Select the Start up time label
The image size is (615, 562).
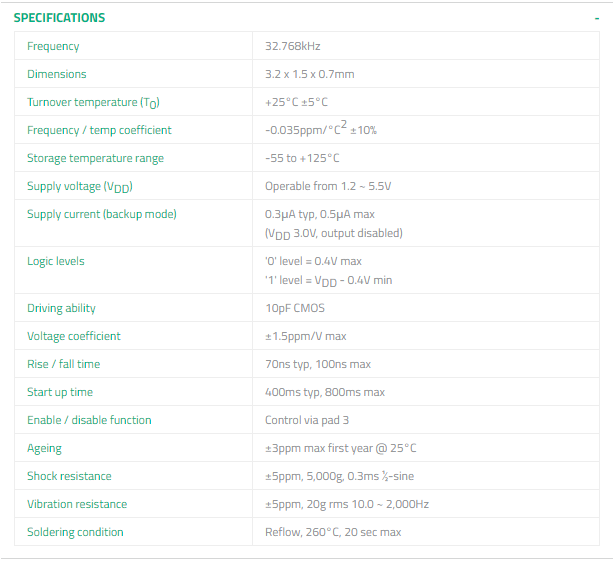pos(61,392)
